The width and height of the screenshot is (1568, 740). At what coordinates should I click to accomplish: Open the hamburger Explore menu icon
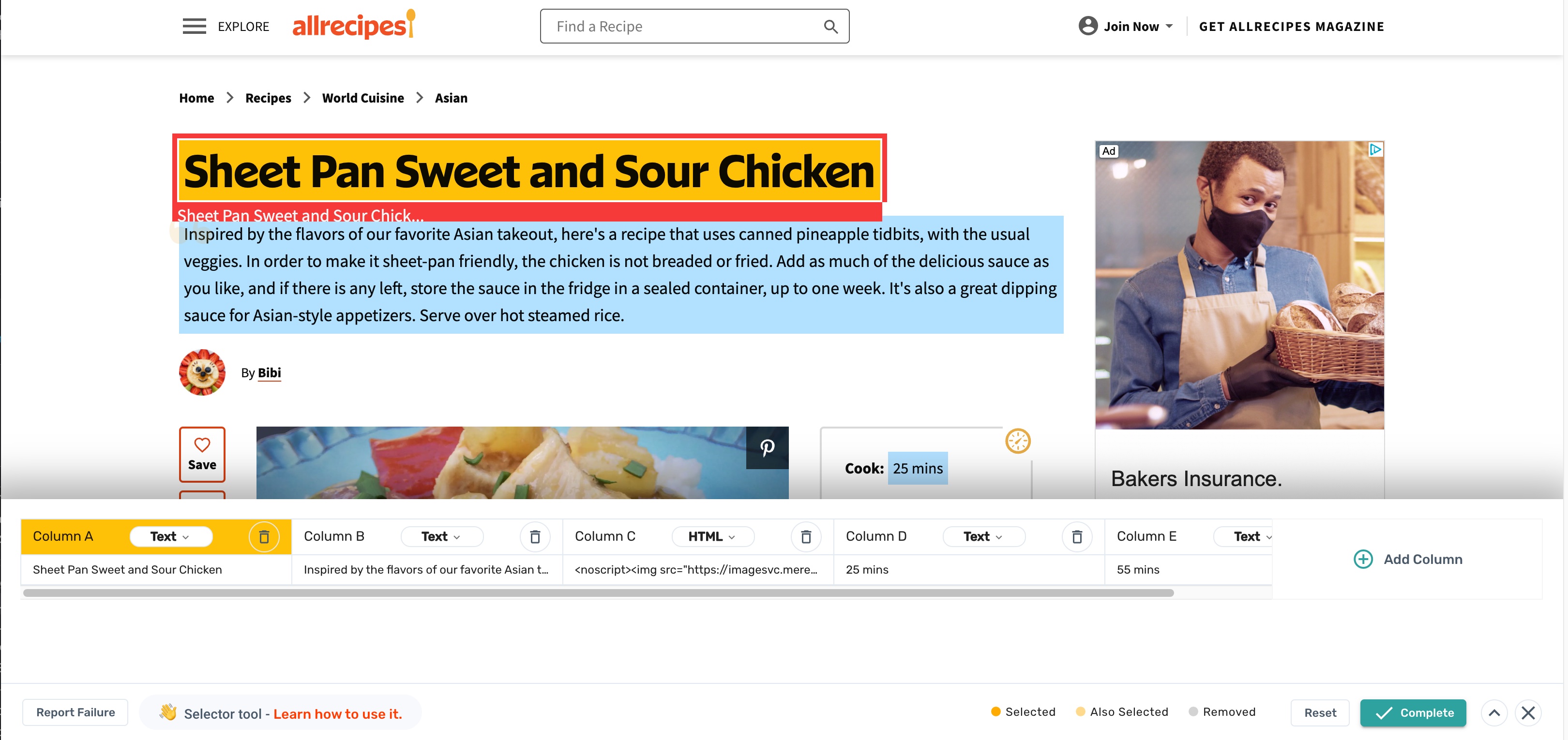194,26
